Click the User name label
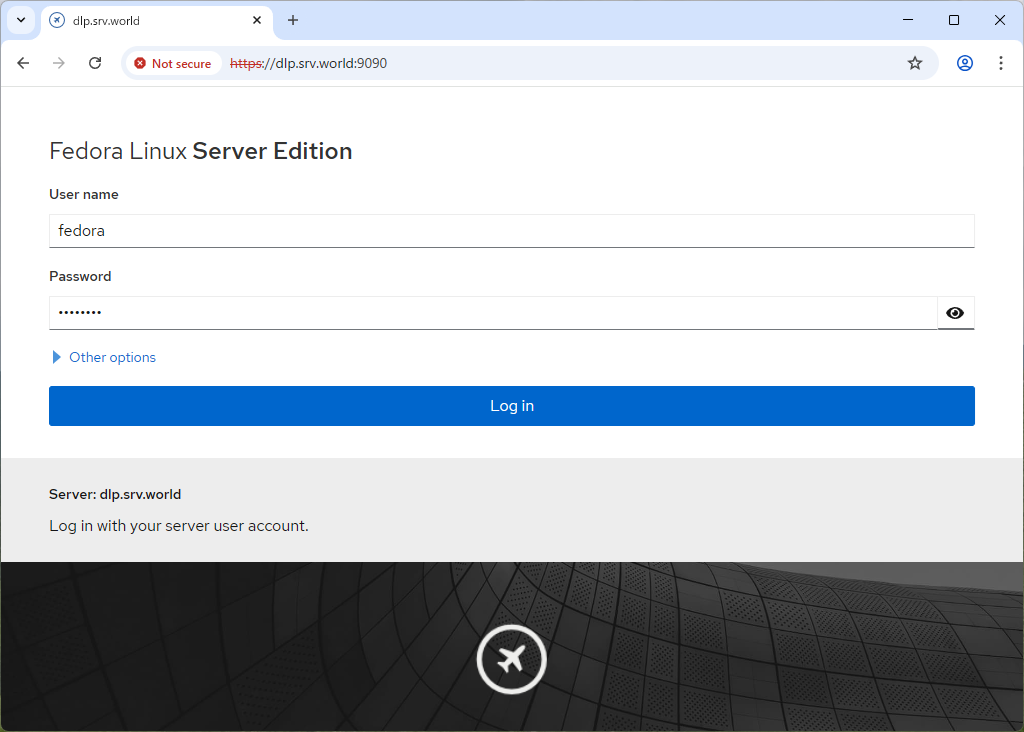Image resolution: width=1024 pixels, height=732 pixels. 84,194
